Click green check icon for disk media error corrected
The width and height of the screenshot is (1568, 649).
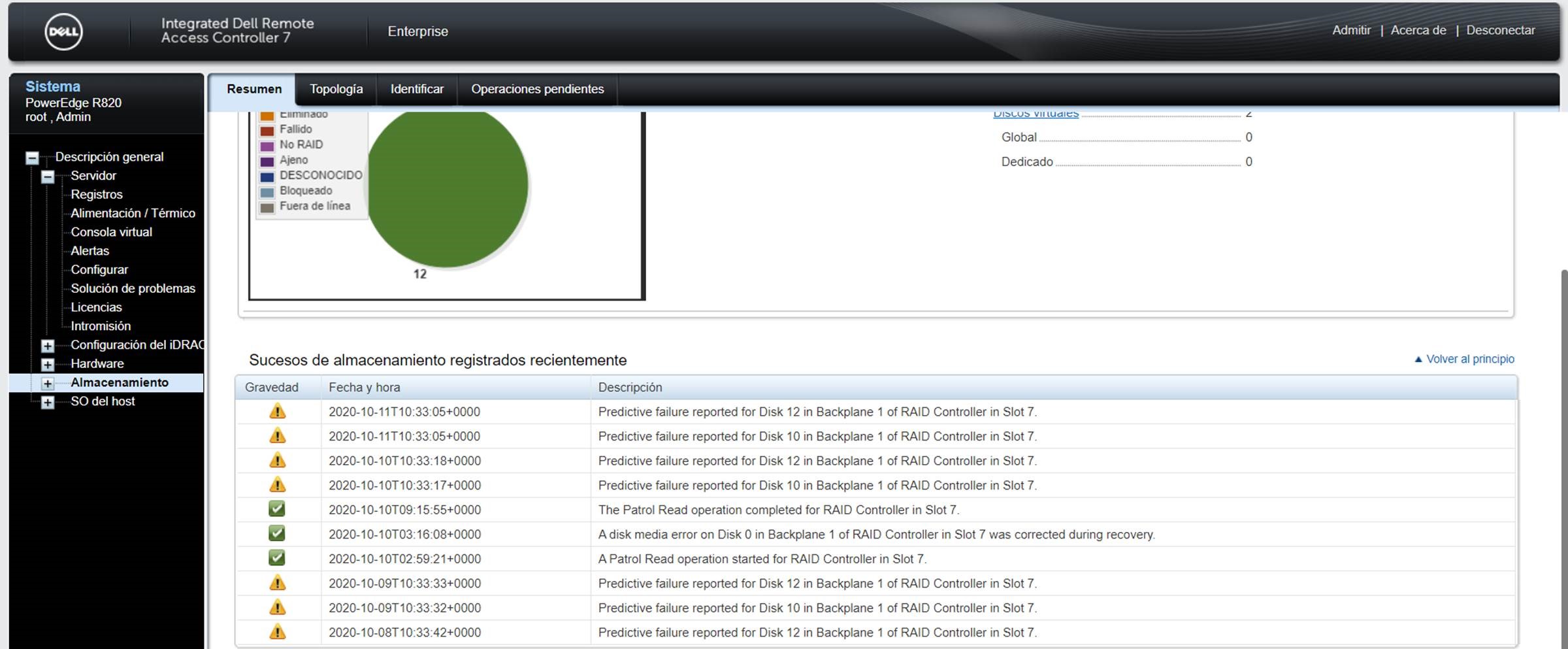tap(277, 534)
